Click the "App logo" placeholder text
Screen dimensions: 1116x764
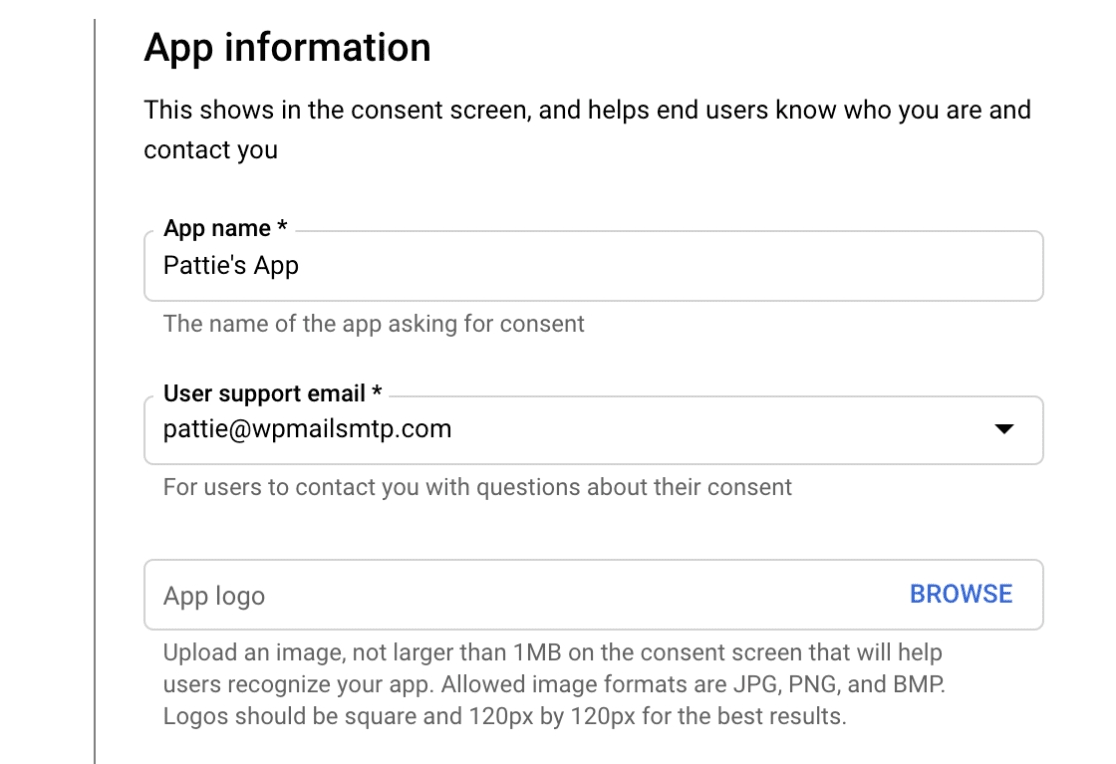pos(214,596)
